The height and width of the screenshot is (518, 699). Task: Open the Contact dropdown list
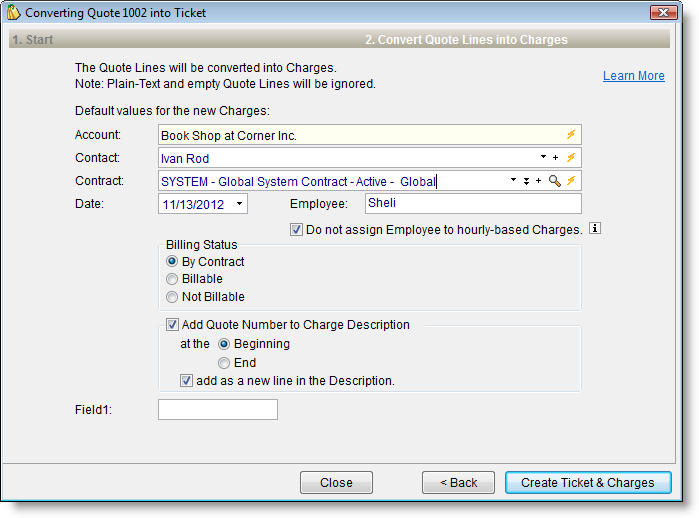pos(543,158)
